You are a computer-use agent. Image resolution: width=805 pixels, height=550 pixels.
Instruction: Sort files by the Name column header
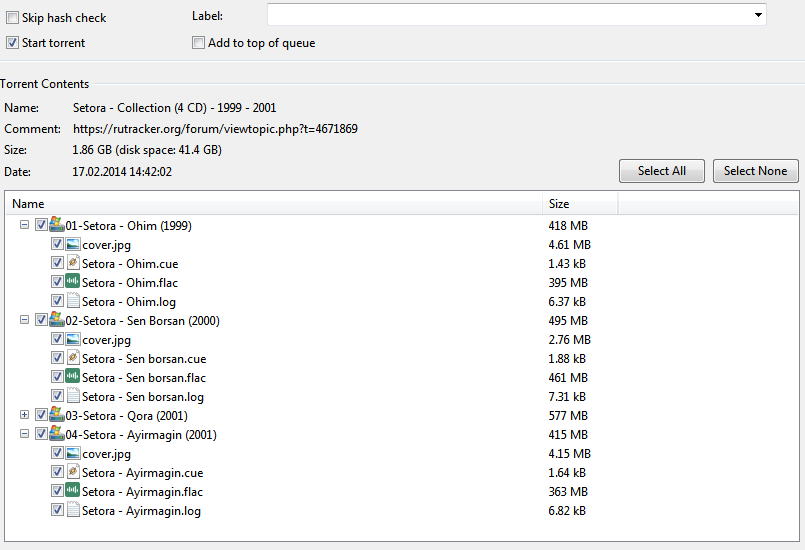[x=275, y=204]
